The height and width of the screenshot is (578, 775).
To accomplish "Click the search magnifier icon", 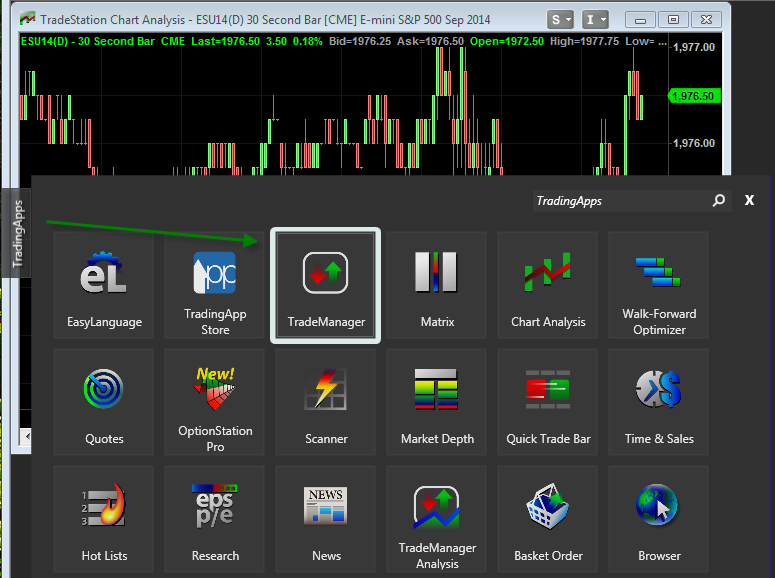I will [718, 201].
